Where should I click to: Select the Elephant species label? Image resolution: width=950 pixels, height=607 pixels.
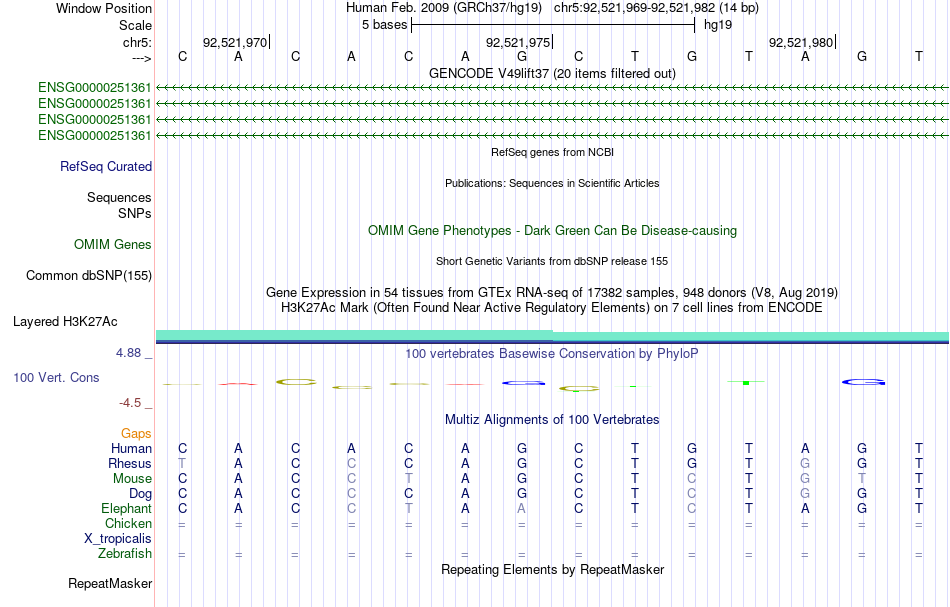127,508
